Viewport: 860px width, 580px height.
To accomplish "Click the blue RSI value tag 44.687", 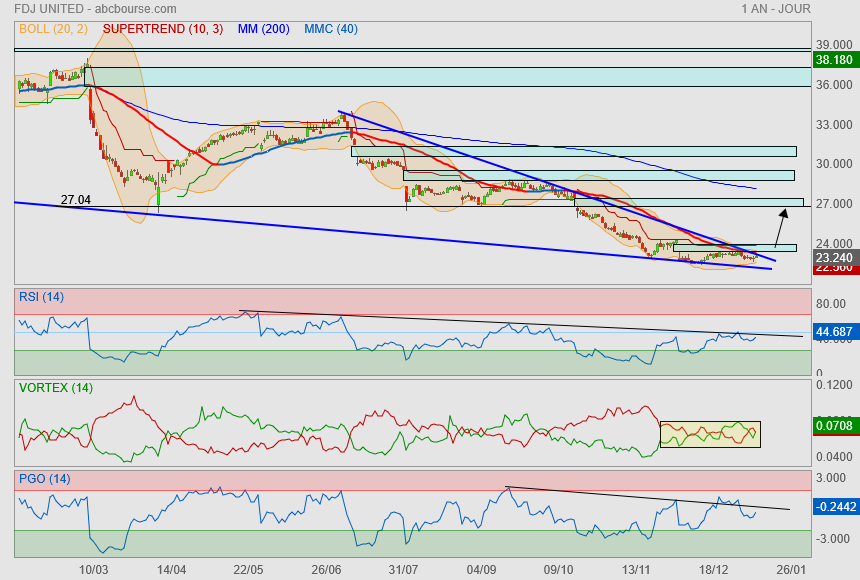I will (834, 332).
